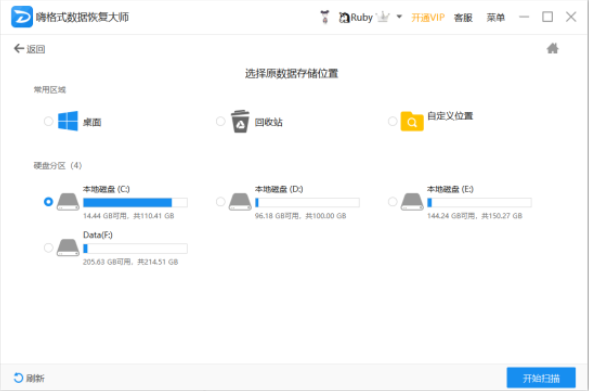The width and height of the screenshot is (589, 391).
Task: Select the 桌面 radio button
Action: [48, 121]
